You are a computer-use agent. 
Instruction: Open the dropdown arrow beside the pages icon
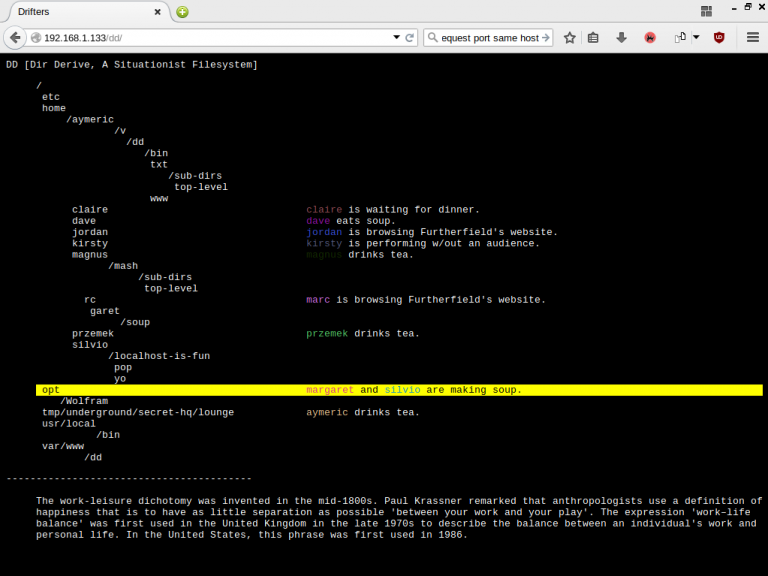click(x=696, y=38)
